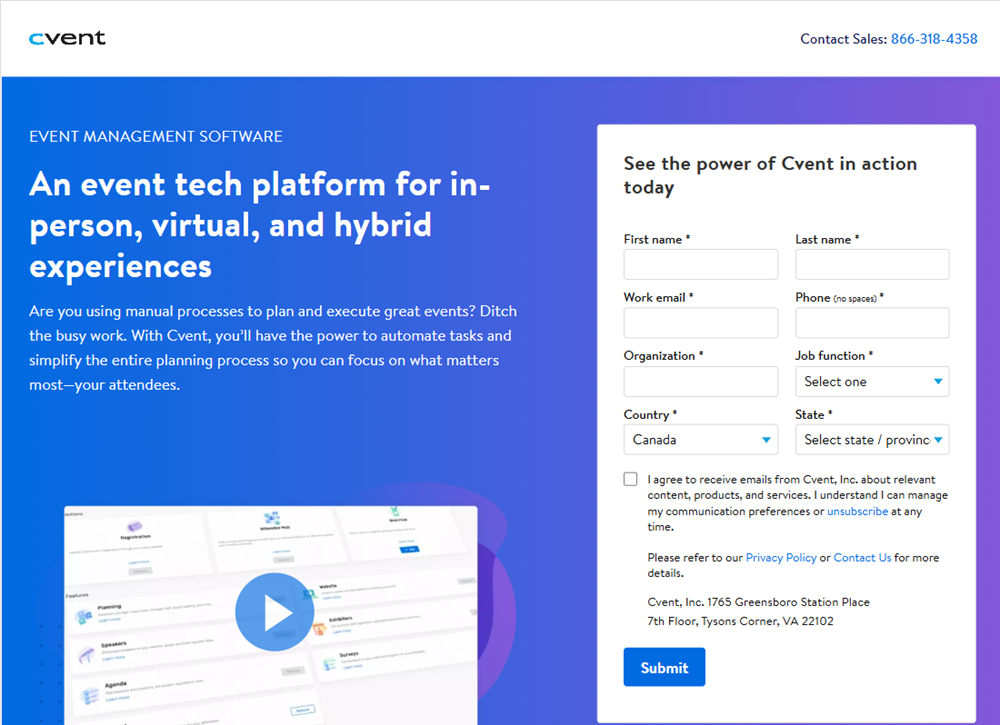Click into the Phone field

pyautogui.click(x=872, y=323)
